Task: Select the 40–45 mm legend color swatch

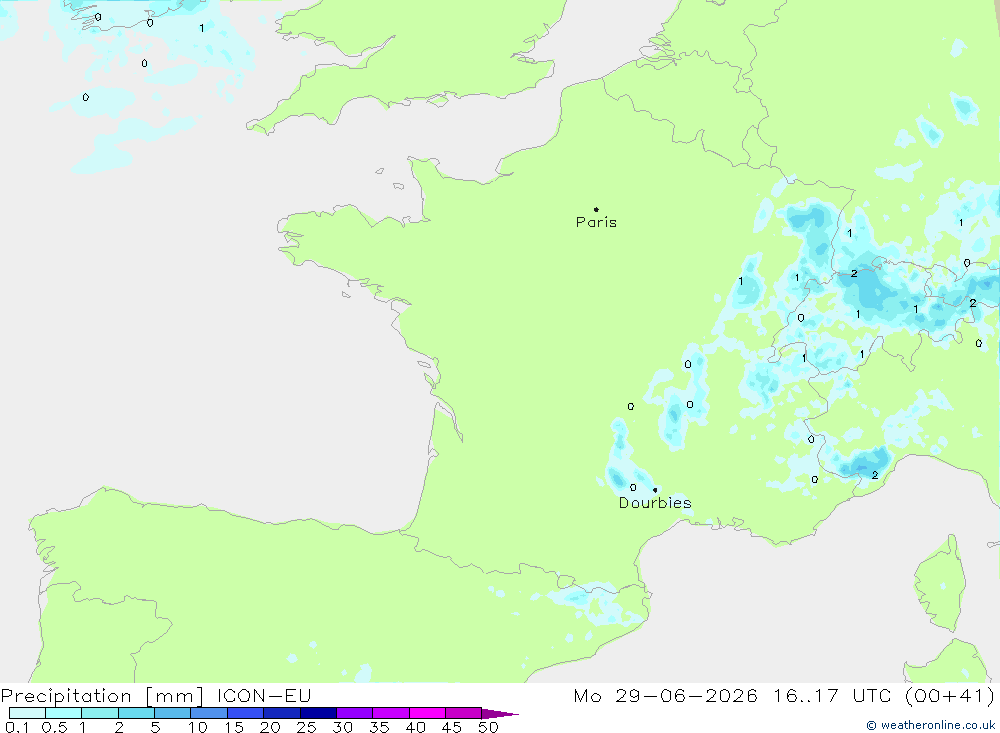Action: [427, 713]
